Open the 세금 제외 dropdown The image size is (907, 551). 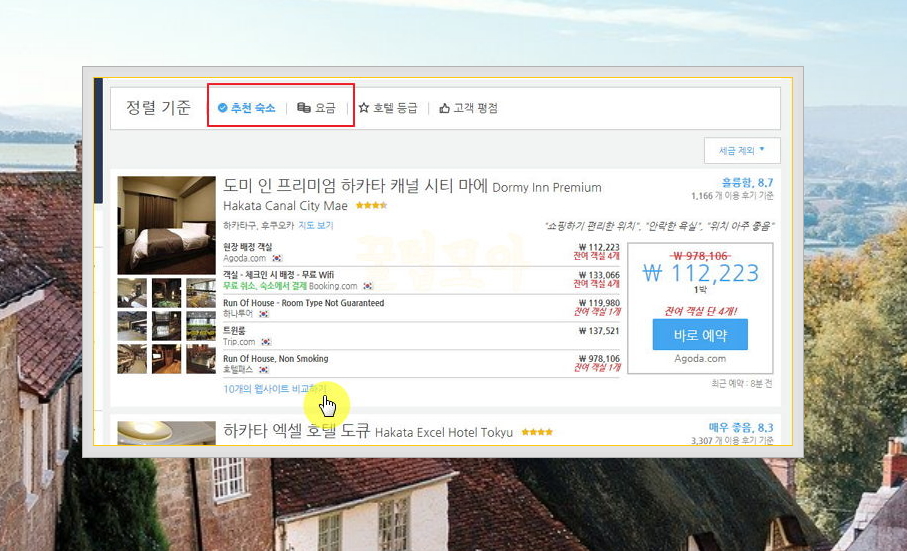(742, 150)
